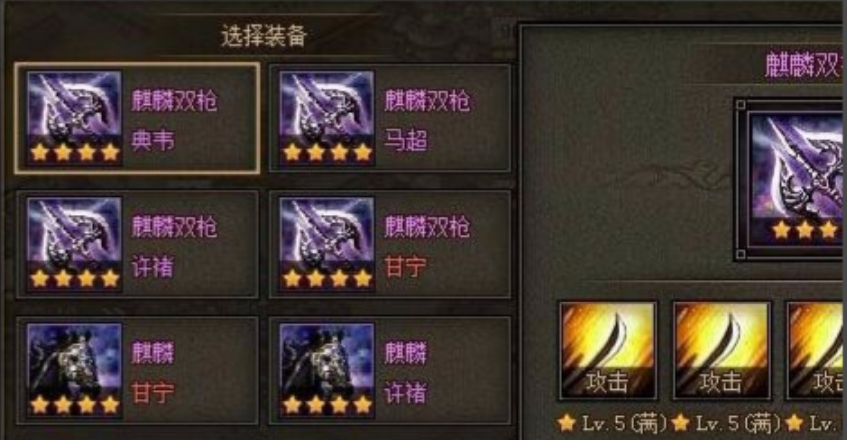Select 甘宁's 麒麟 horse icon
The height and width of the screenshot is (440, 847).
tap(75, 370)
